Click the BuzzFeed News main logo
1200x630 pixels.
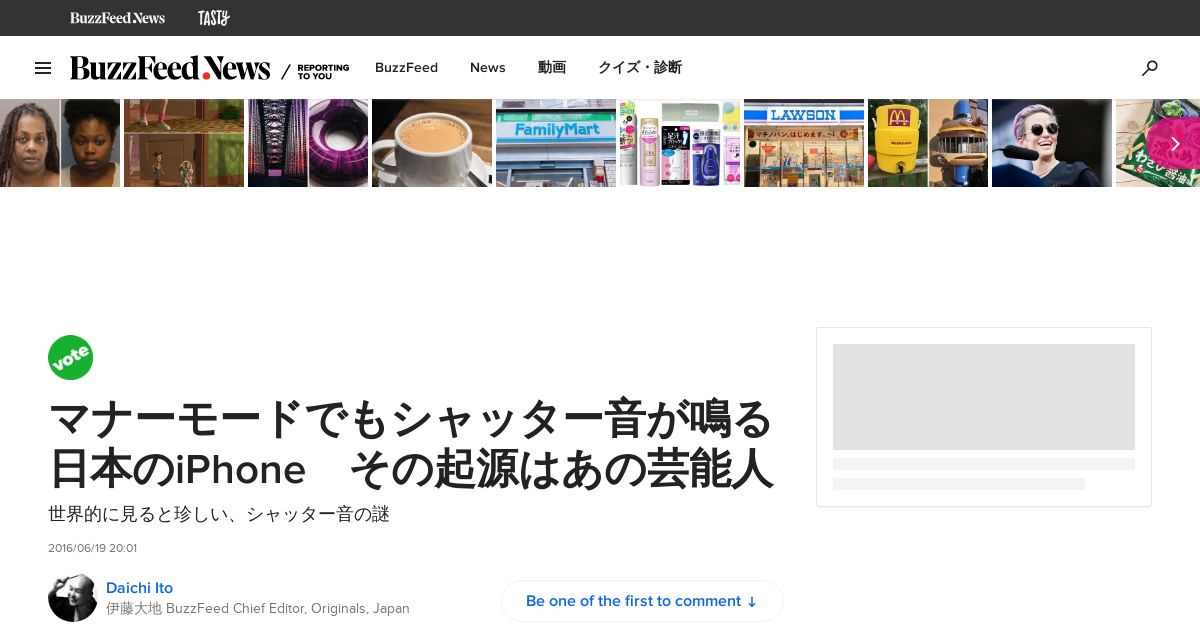170,68
